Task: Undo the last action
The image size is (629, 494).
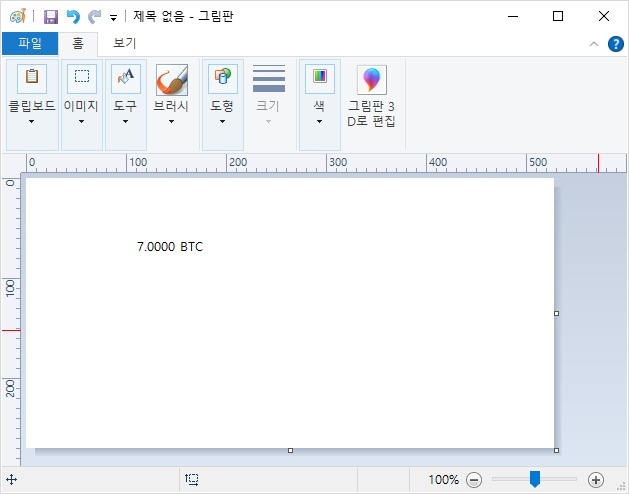Action: (73, 17)
